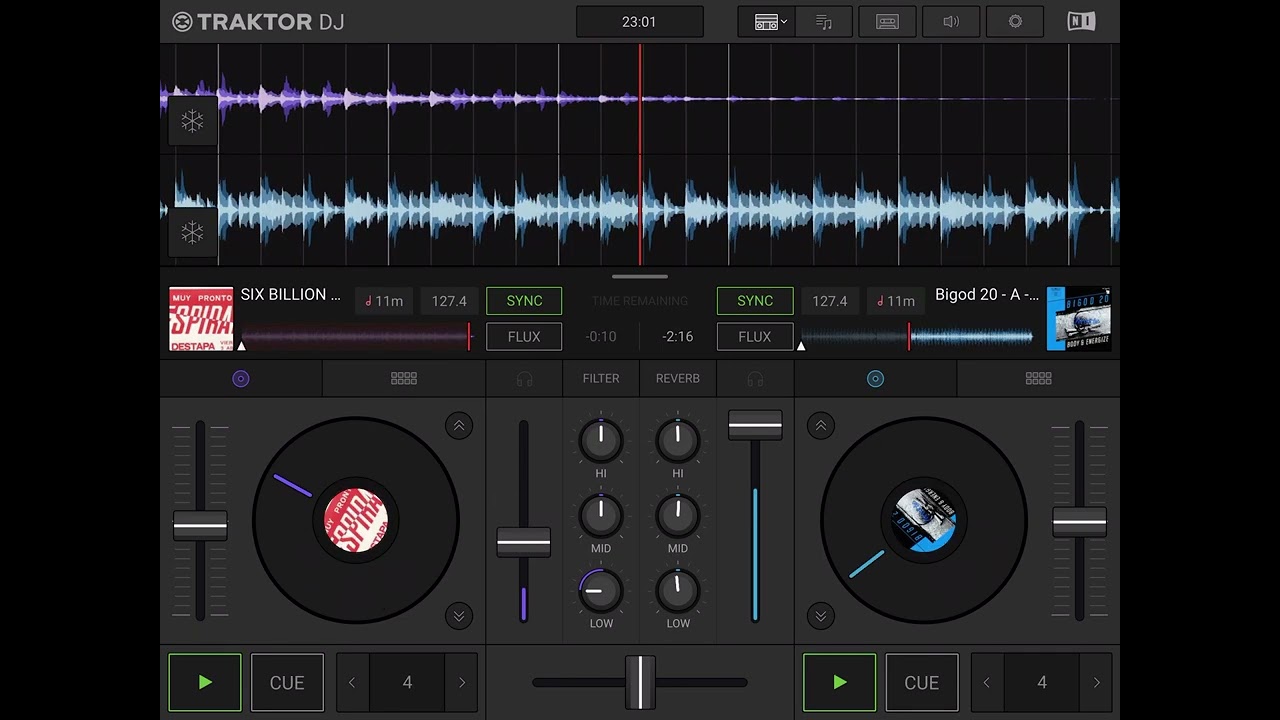Image resolution: width=1280 pixels, height=720 pixels.
Task: Click the right channel LOW knob
Action: [678, 591]
